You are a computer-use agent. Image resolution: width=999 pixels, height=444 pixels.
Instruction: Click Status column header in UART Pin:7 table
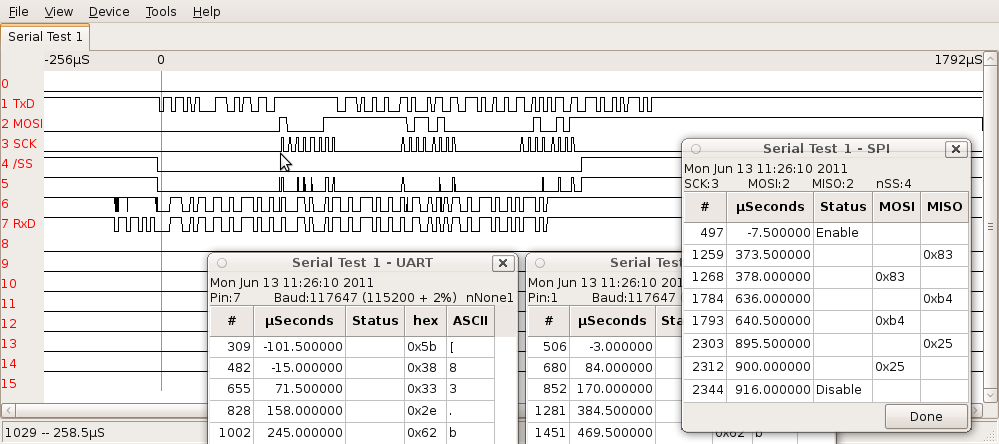click(x=375, y=321)
